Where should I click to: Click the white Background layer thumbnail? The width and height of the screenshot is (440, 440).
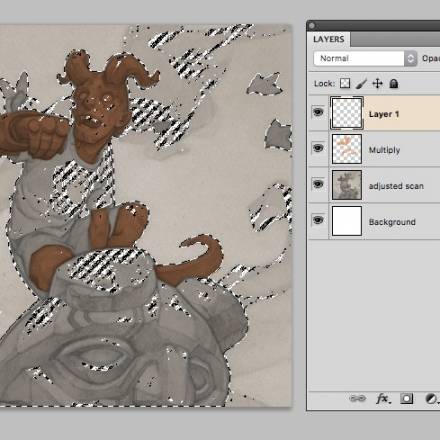[347, 221]
